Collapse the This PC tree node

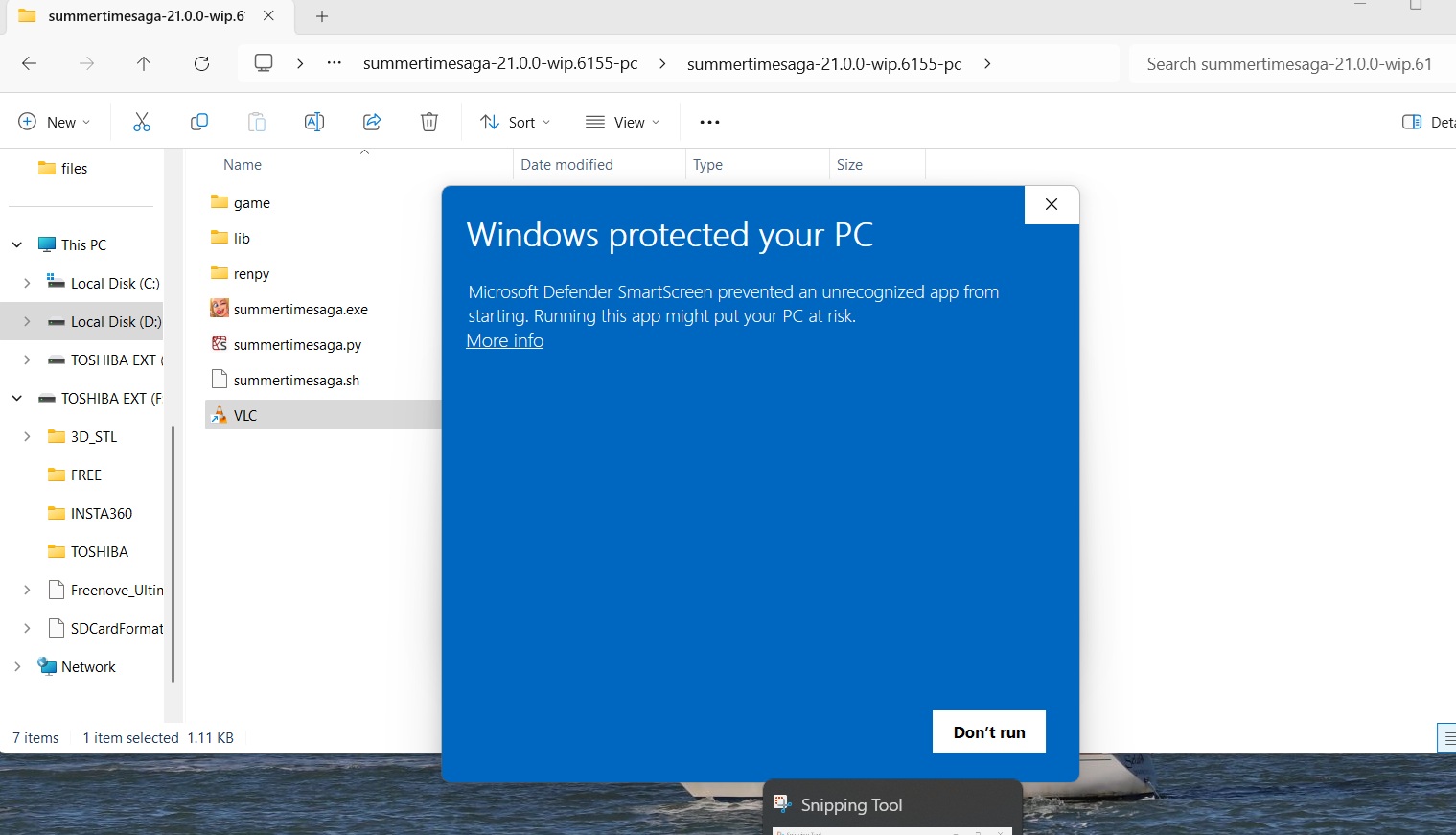[x=17, y=244]
